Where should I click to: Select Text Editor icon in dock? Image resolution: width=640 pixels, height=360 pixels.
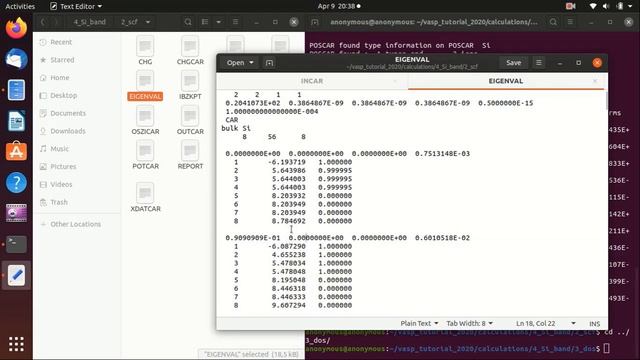tap(16, 275)
